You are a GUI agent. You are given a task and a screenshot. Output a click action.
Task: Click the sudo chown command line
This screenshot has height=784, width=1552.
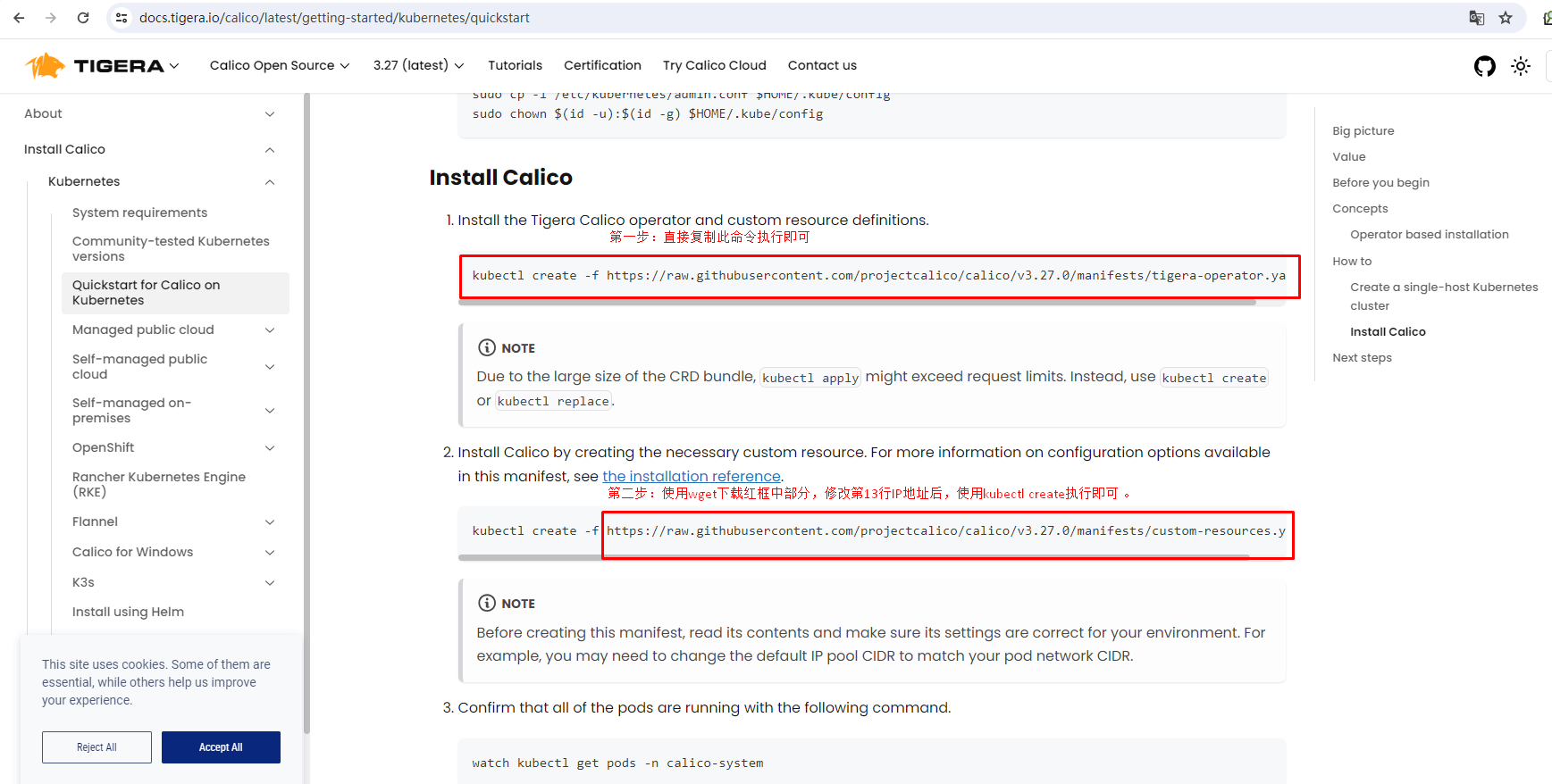(647, 113)
